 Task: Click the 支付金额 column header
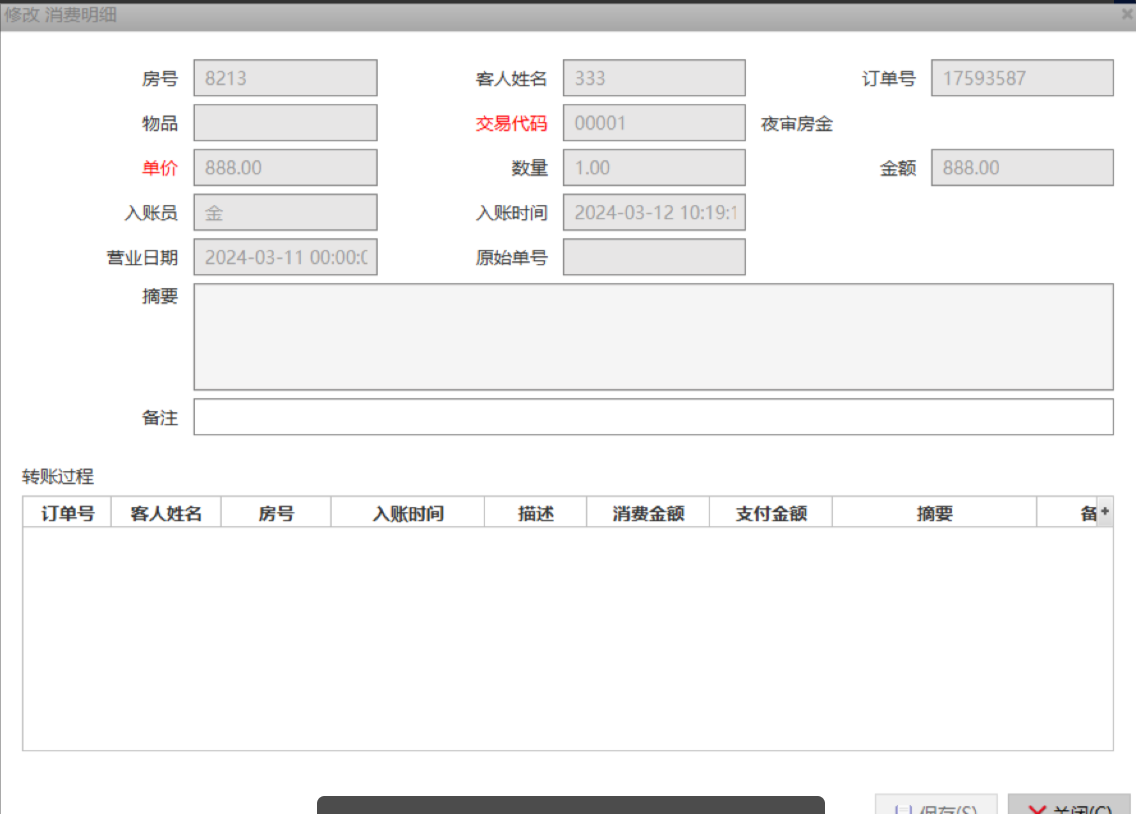[x=771, y=514]
